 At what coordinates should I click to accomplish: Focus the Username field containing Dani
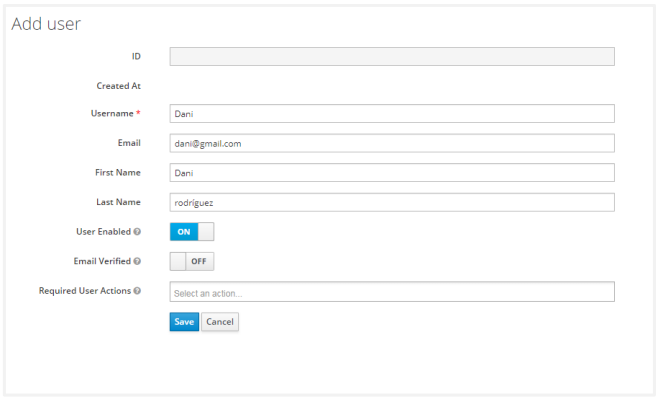point(392,114)
